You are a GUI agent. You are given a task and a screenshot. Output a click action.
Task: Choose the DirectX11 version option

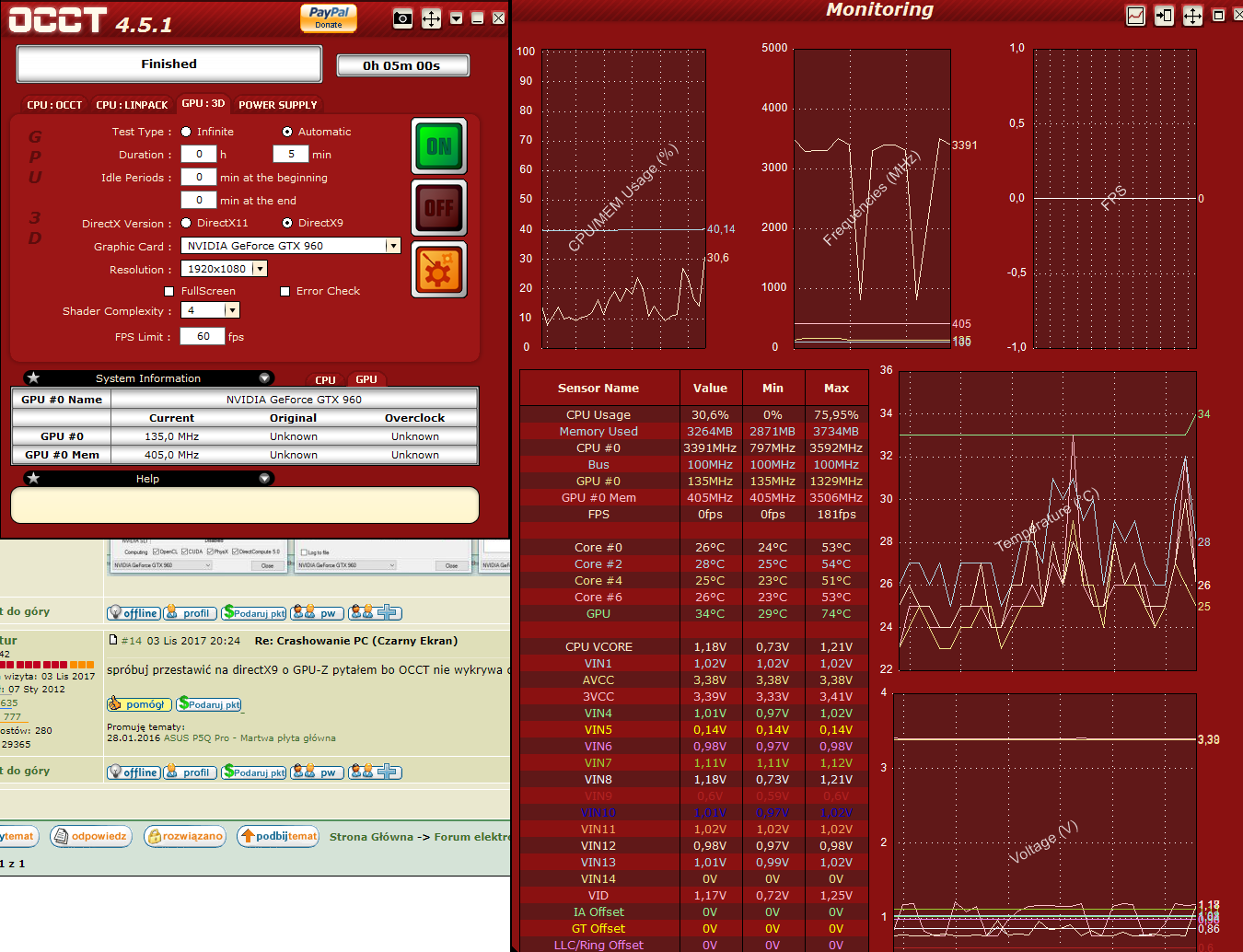tap(186, 223)
